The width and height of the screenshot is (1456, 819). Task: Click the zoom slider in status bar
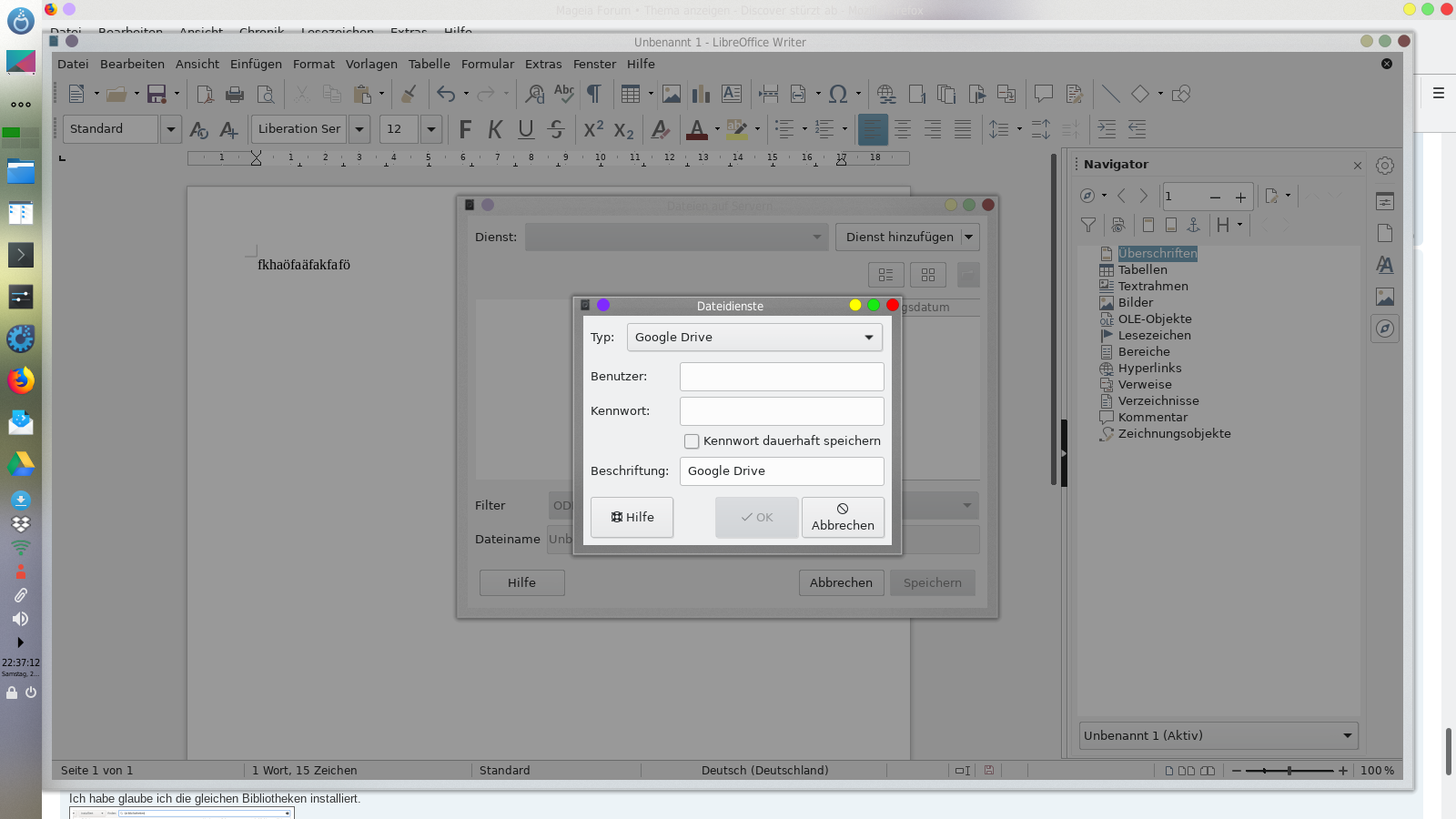click(1289, 771)
